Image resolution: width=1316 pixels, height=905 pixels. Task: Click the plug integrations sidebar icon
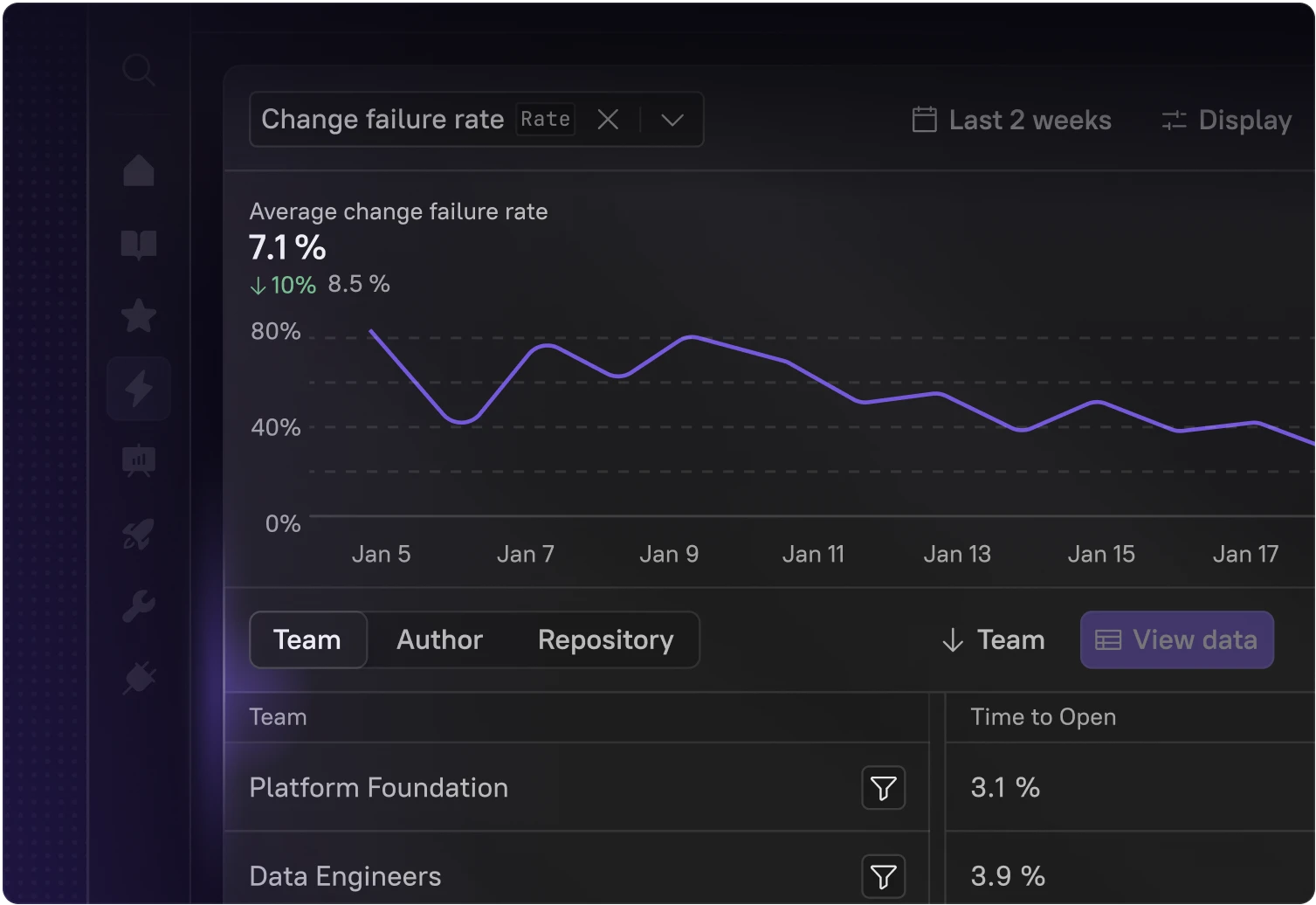tap(139, 678)
